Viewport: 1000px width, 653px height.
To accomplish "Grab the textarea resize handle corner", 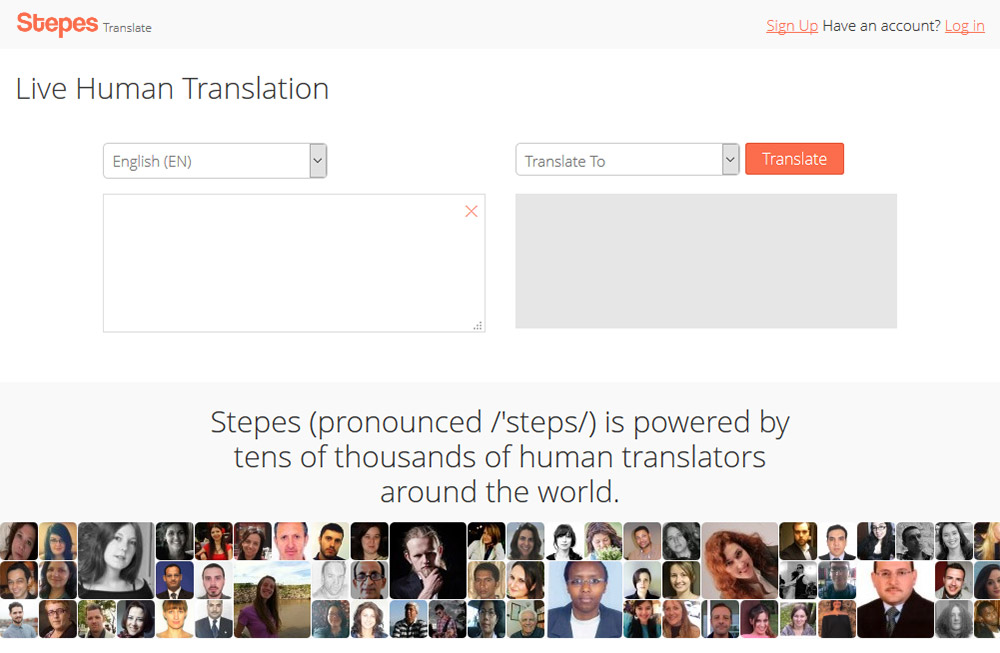I will point(478,326).
